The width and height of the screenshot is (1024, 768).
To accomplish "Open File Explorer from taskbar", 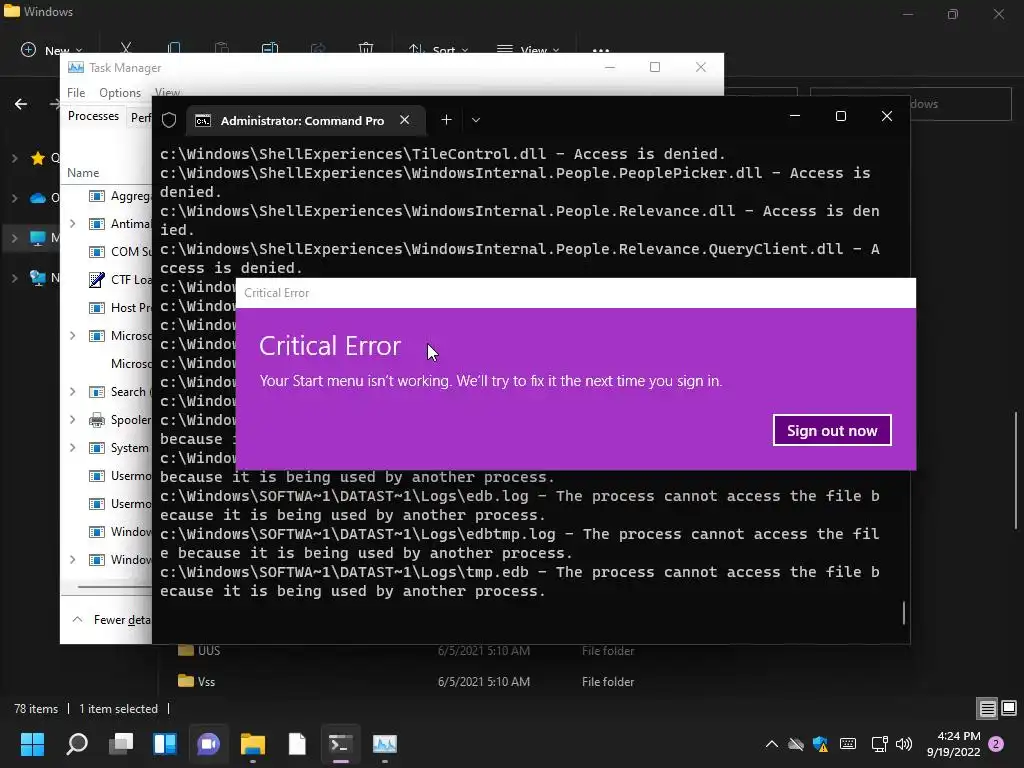I will pos(253,744).
